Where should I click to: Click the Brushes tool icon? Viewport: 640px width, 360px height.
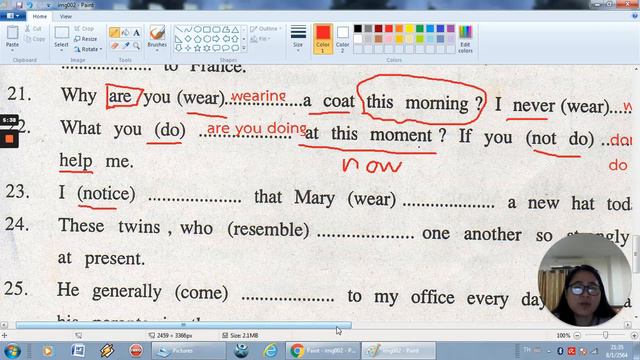click(x=157, y=33)
